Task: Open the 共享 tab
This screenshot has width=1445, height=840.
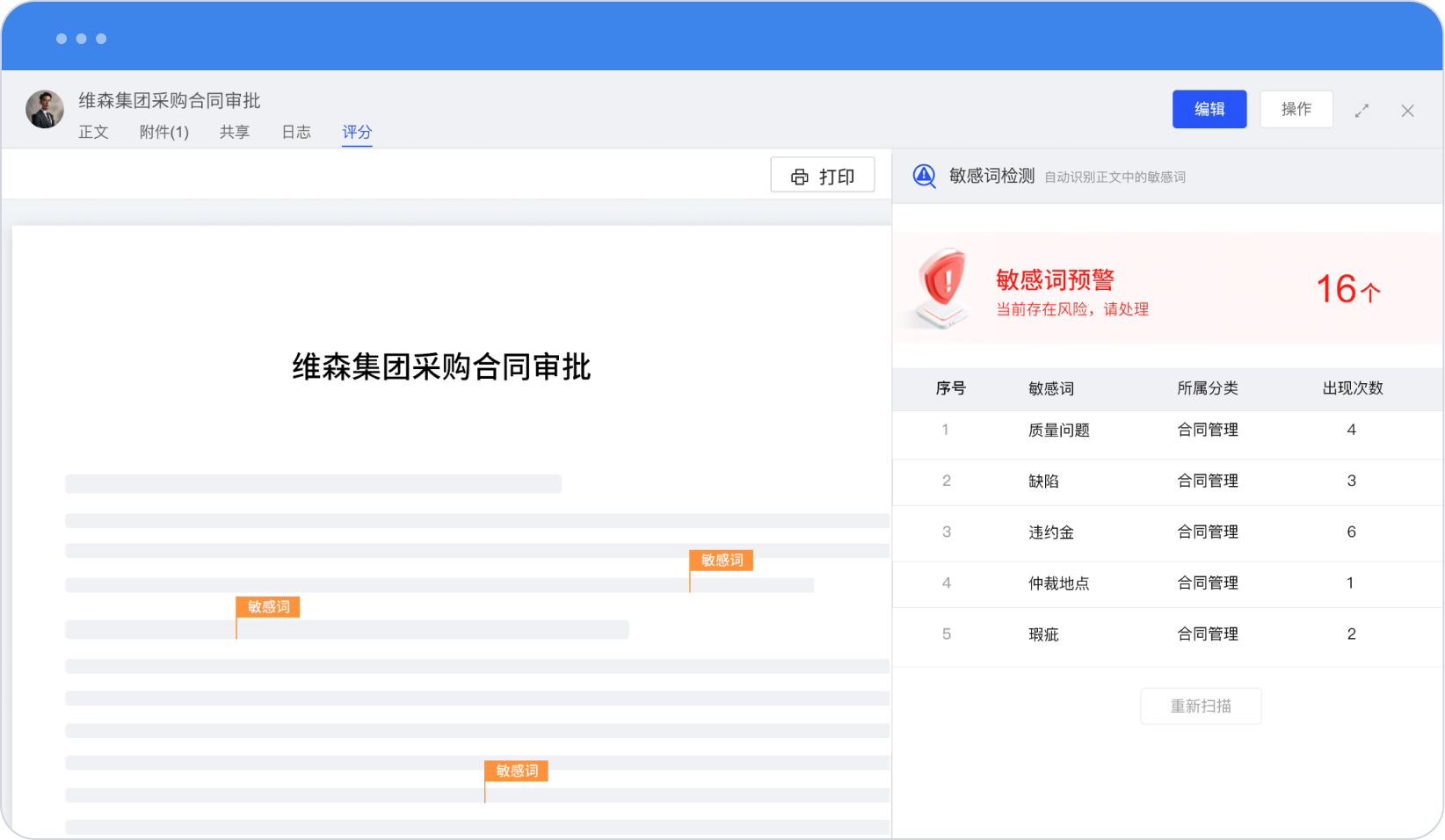Action: [235, 132]
